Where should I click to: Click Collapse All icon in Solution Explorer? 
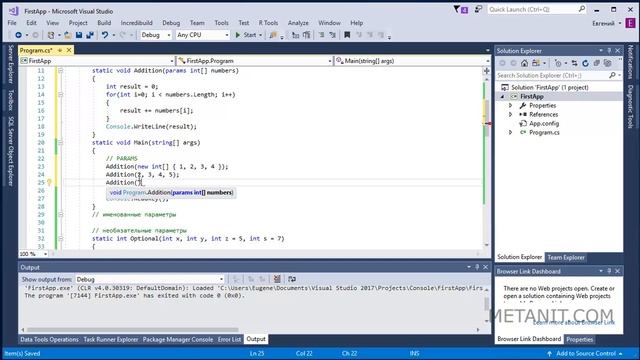coord(596,63)
